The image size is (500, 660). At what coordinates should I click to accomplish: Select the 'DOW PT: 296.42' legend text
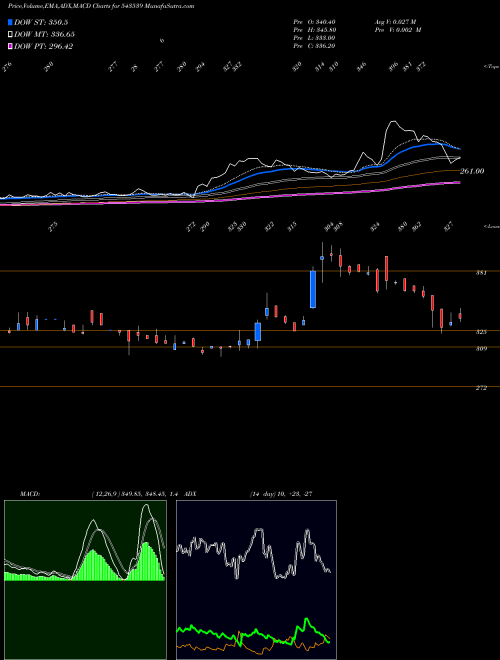[x=44, y=46]
